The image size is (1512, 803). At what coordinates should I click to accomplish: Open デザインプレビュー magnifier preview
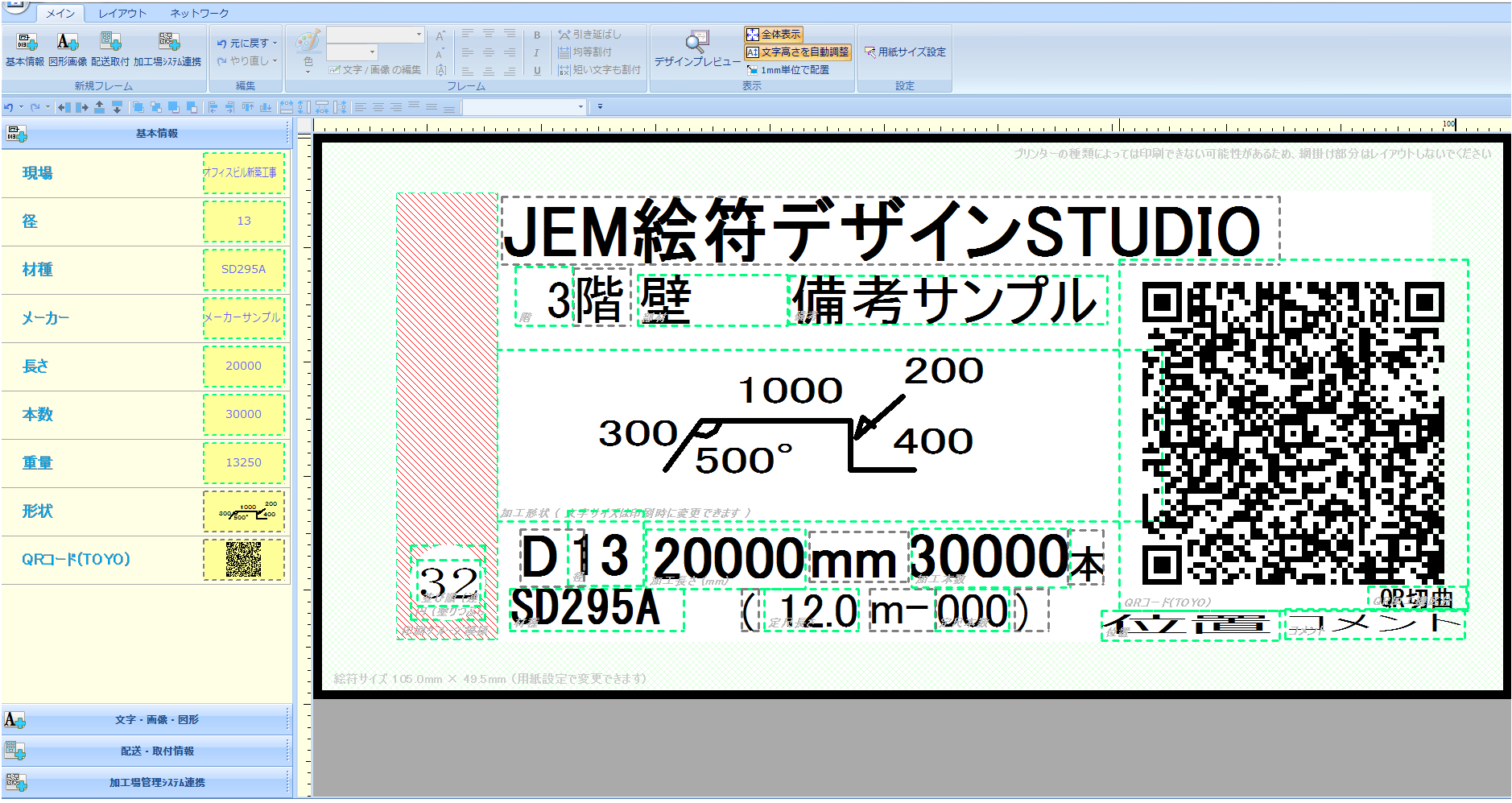pyautogui.click(x=697, y=48)
